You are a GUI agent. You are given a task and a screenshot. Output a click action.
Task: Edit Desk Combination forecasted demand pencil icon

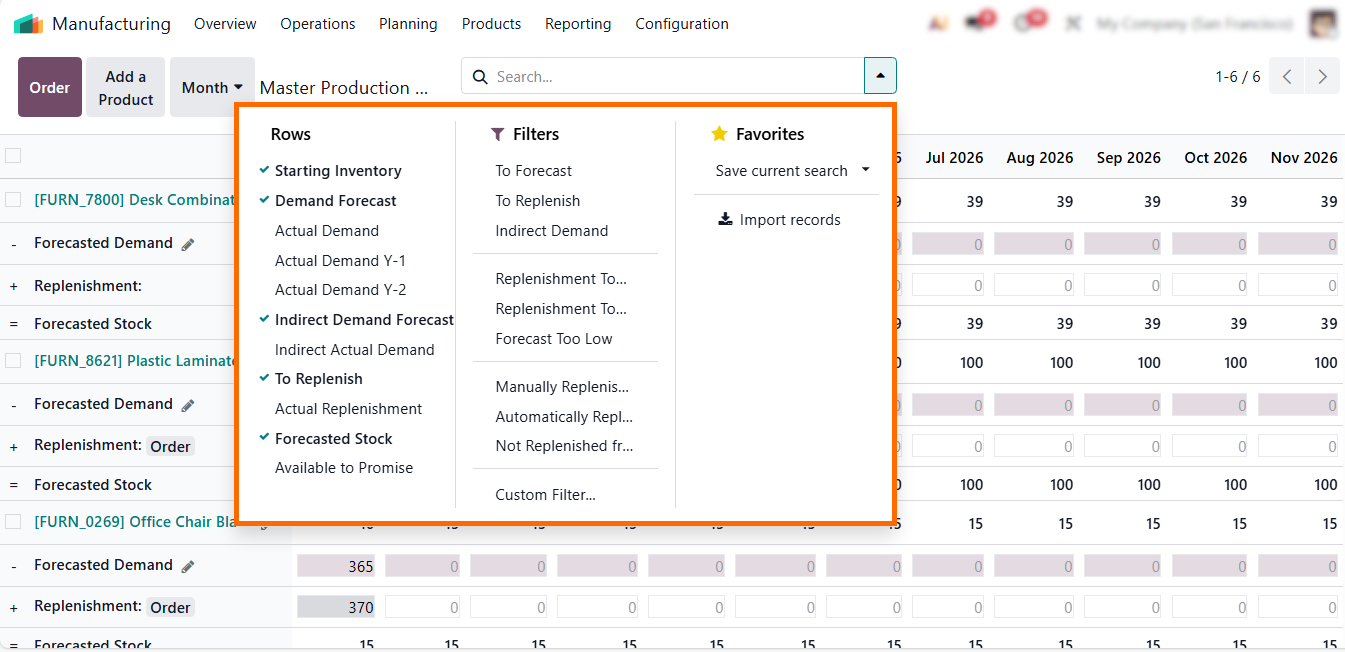tap(188, 244)
